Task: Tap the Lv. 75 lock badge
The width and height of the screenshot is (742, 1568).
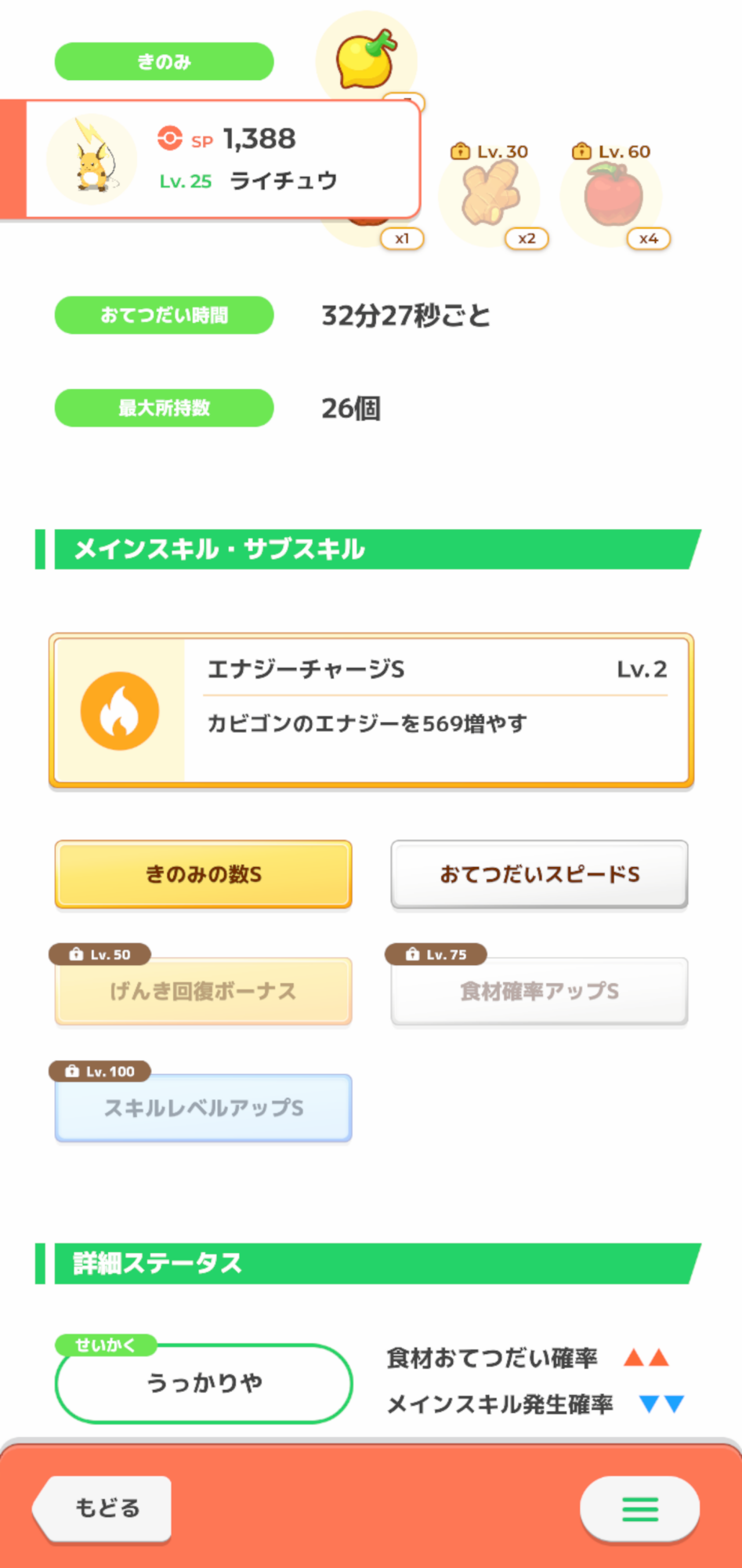Action: [436, 954]
